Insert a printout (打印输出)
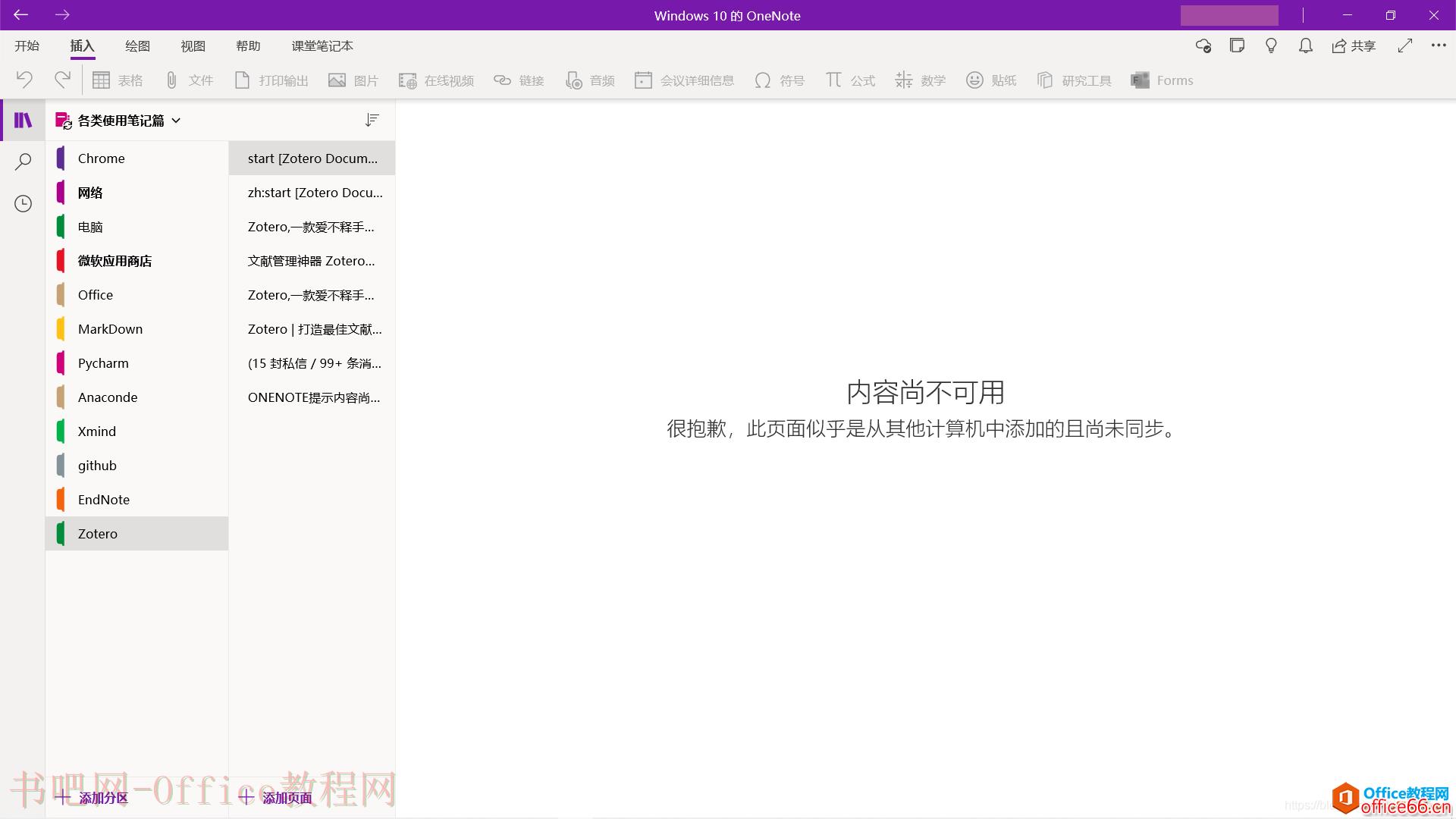 (x=271, y=80)
